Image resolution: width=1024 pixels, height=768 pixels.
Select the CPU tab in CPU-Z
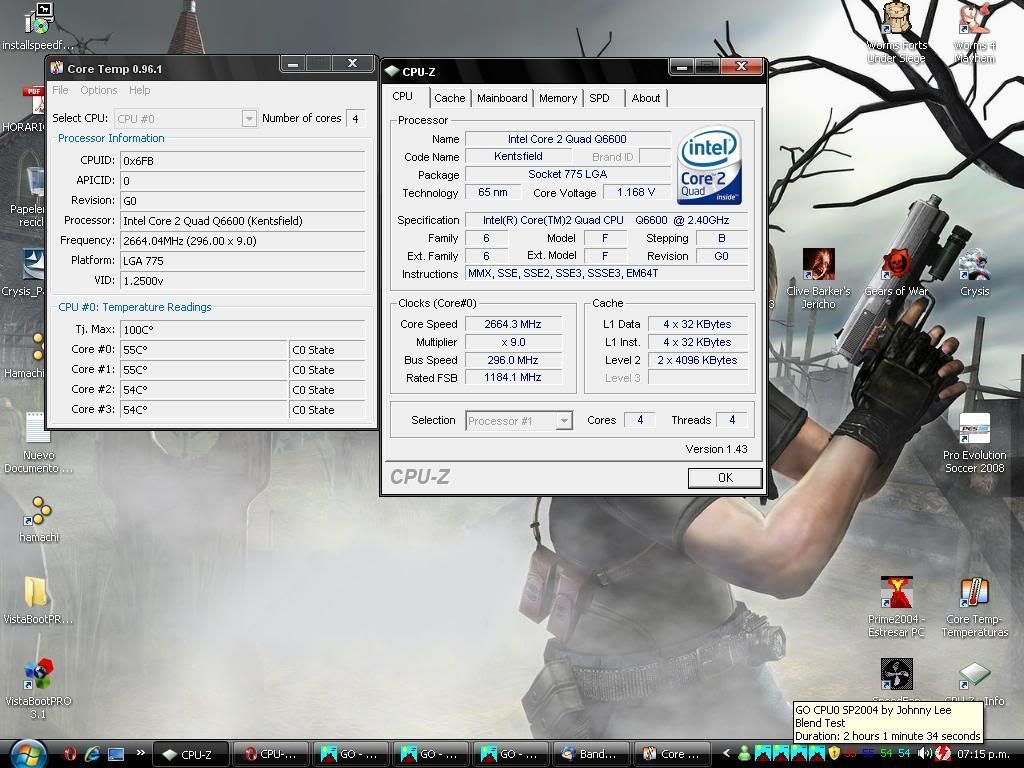tap(403, 97)
